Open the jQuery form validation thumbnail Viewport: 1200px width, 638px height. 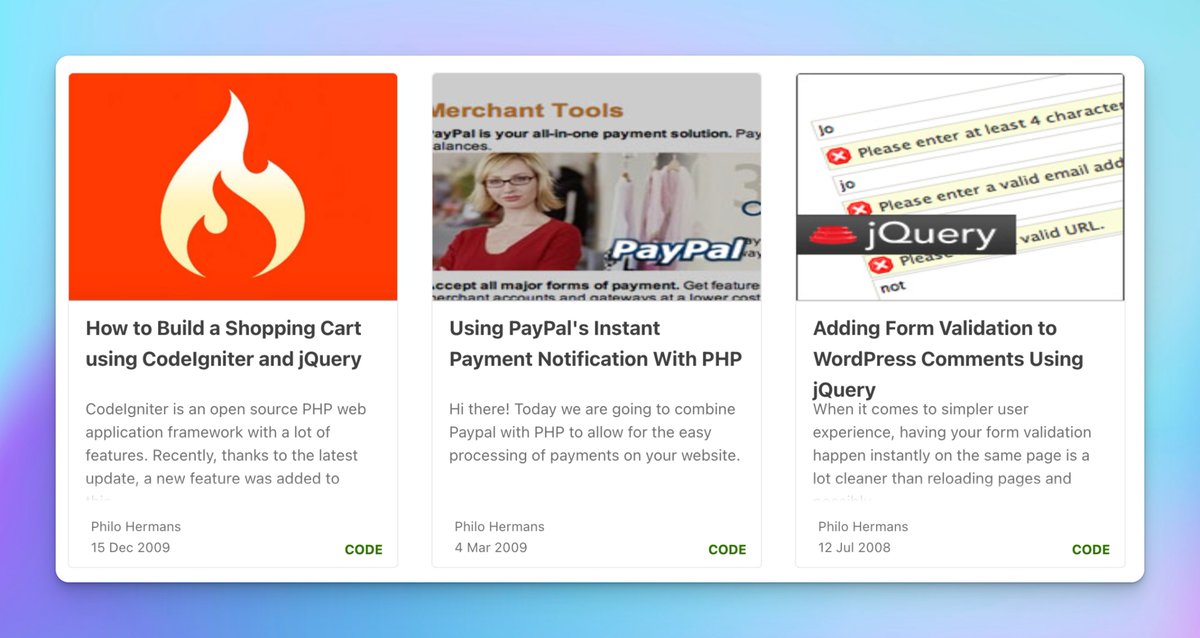coord(960,187)
